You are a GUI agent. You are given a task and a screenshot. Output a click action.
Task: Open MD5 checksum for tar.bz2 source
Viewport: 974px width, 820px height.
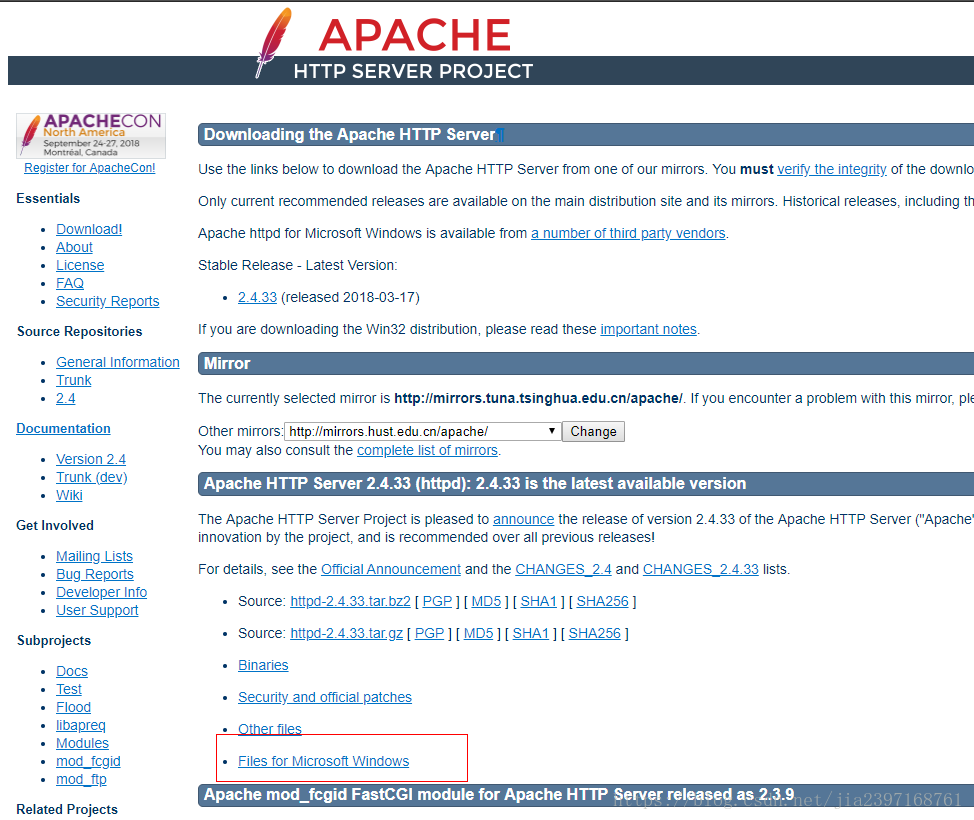(x=486, y=601)
